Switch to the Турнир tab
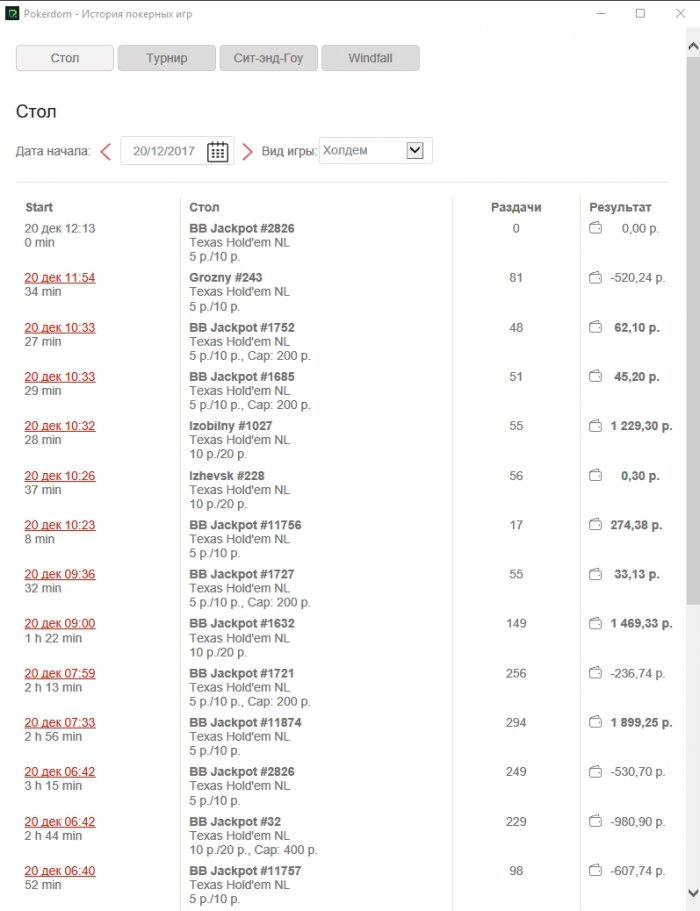 (x=166, y=58)
